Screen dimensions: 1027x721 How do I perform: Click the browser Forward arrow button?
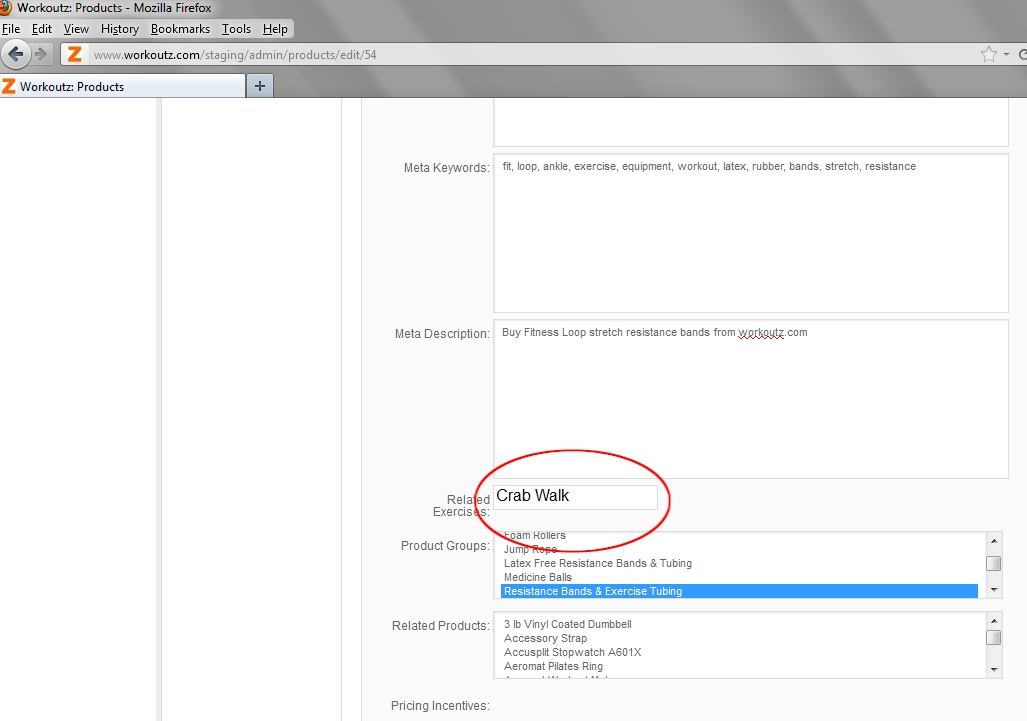click(41, 54)
